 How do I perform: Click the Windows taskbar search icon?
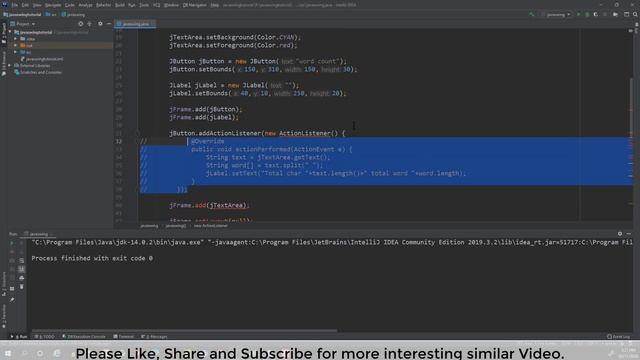pyautogui.click(x=24, y=353)
